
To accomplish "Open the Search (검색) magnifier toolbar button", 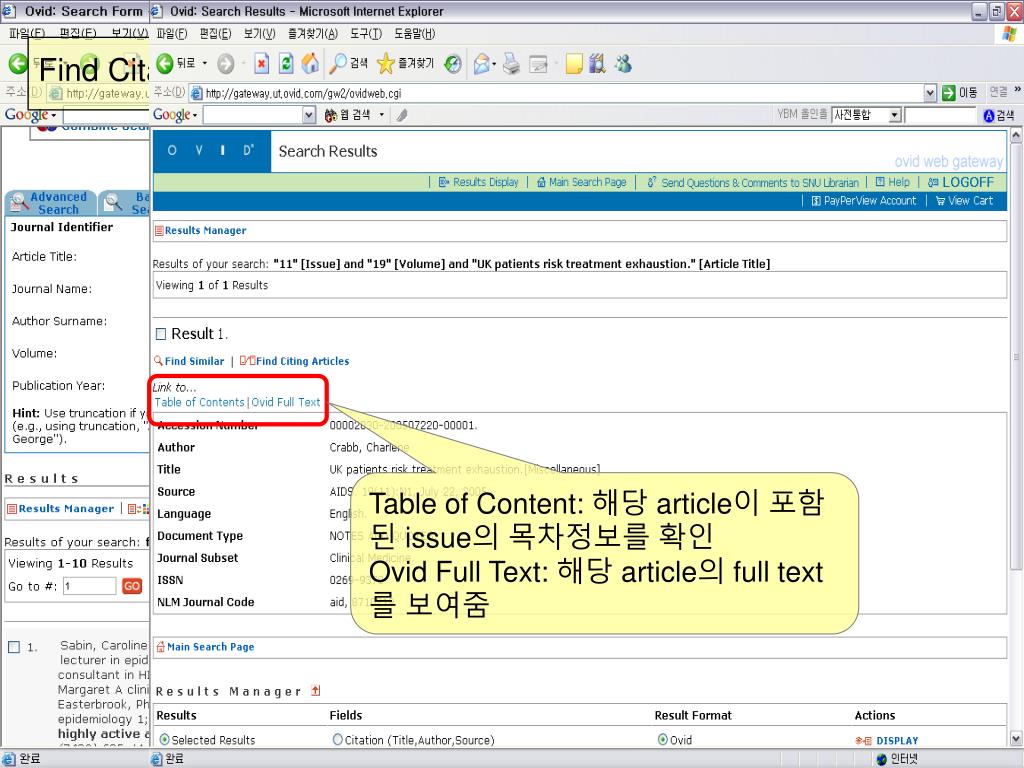I will click(x=348, y=63).
